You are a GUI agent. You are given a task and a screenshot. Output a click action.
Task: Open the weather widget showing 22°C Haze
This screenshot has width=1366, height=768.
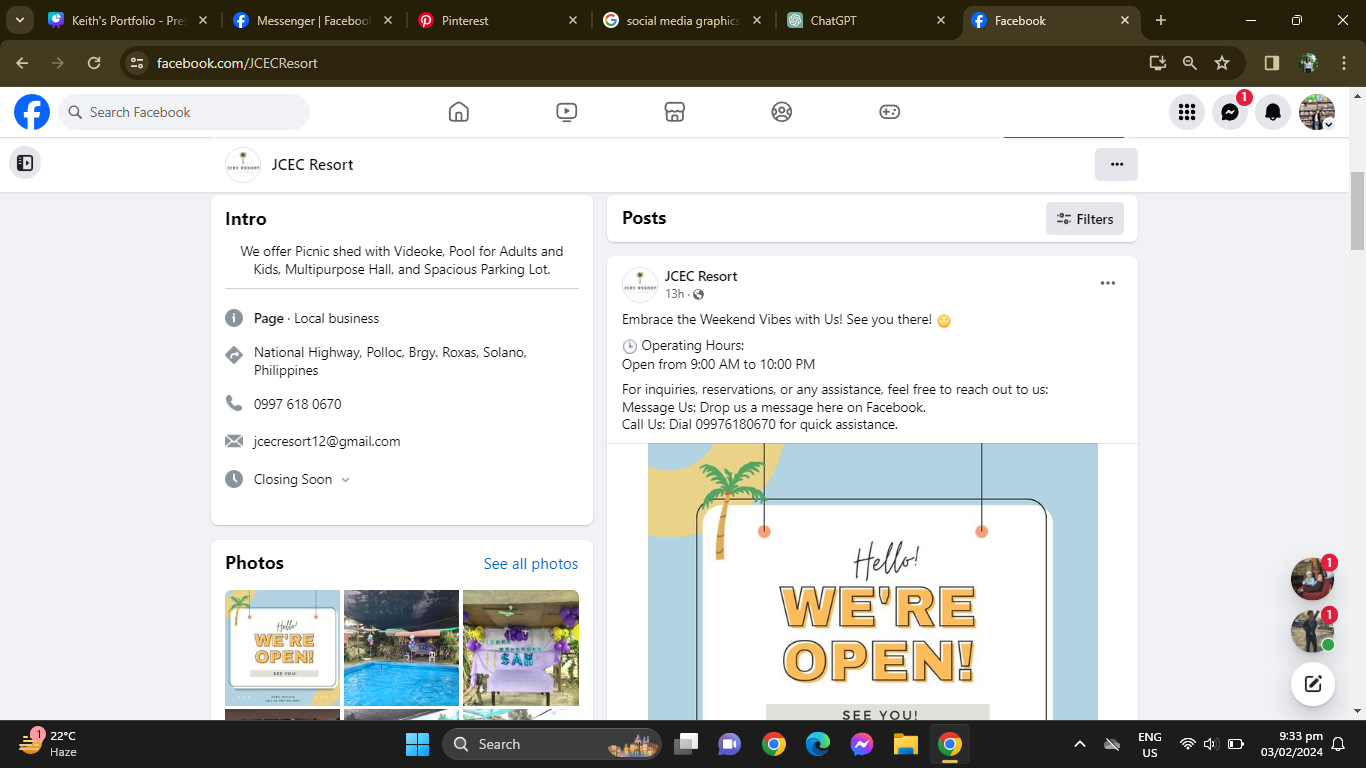[48, 744]
